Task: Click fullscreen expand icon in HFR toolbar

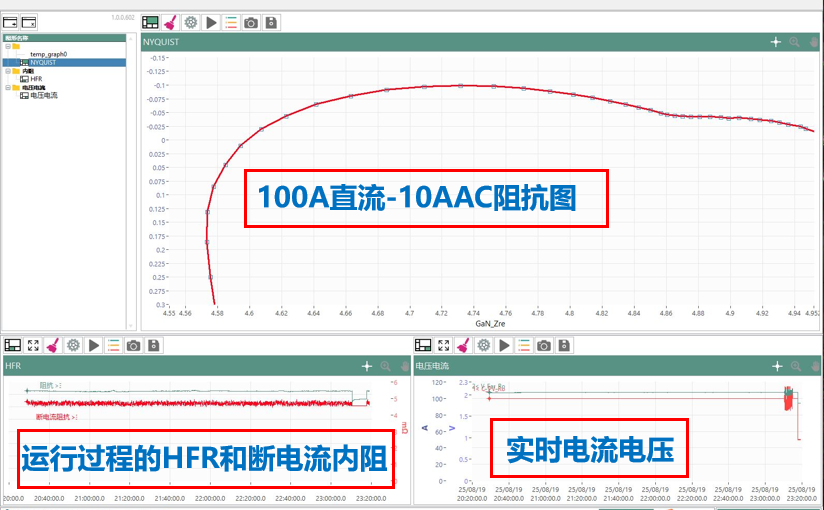Action: (33, 345)
